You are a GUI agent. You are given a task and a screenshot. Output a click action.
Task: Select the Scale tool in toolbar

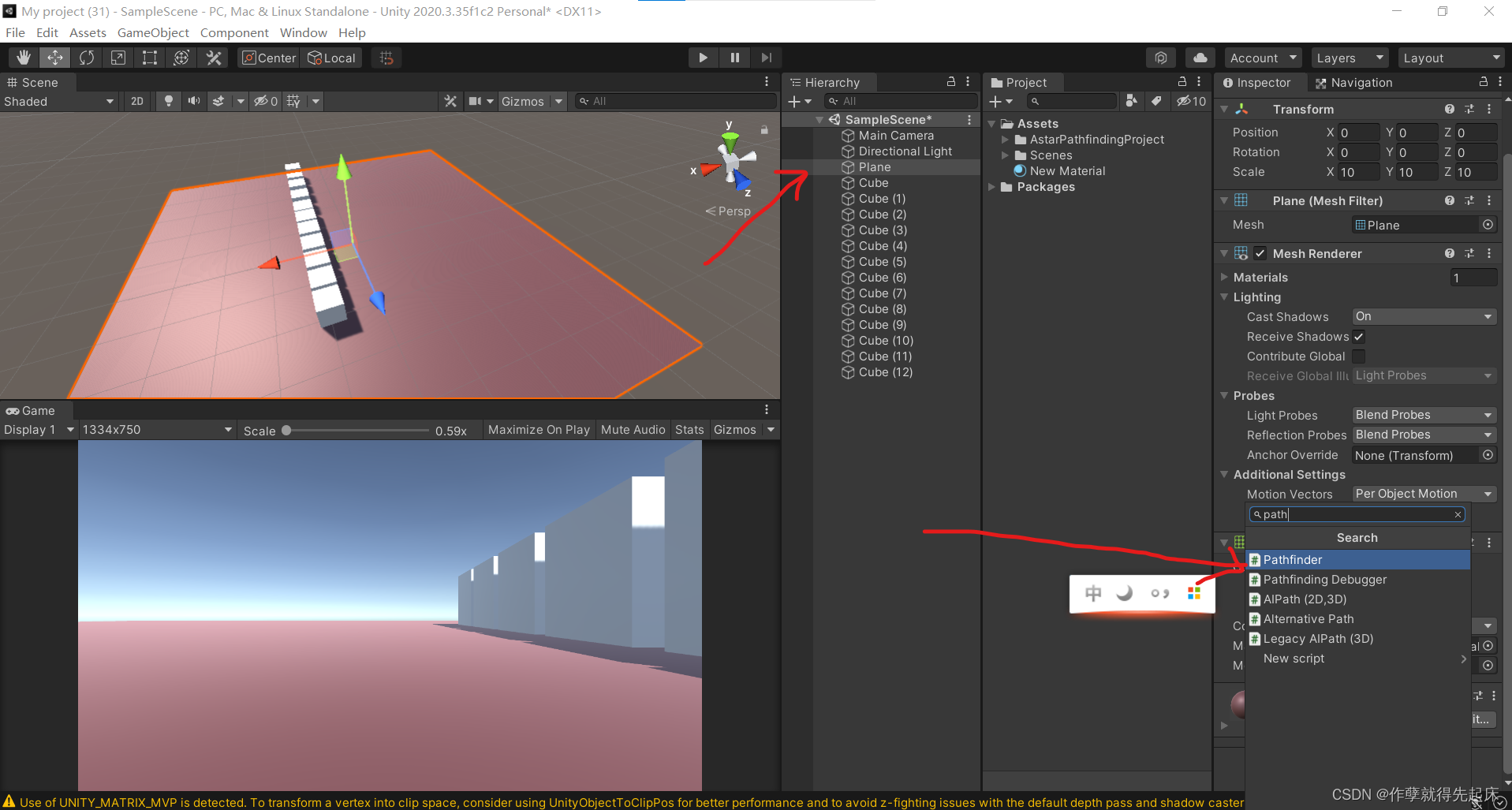(118, 58)
